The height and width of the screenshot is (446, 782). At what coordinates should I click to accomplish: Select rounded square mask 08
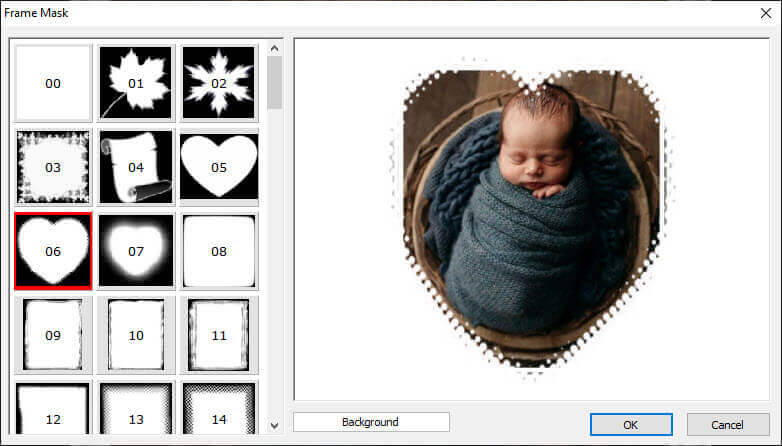pyautogui.click(x=218, y=251)
